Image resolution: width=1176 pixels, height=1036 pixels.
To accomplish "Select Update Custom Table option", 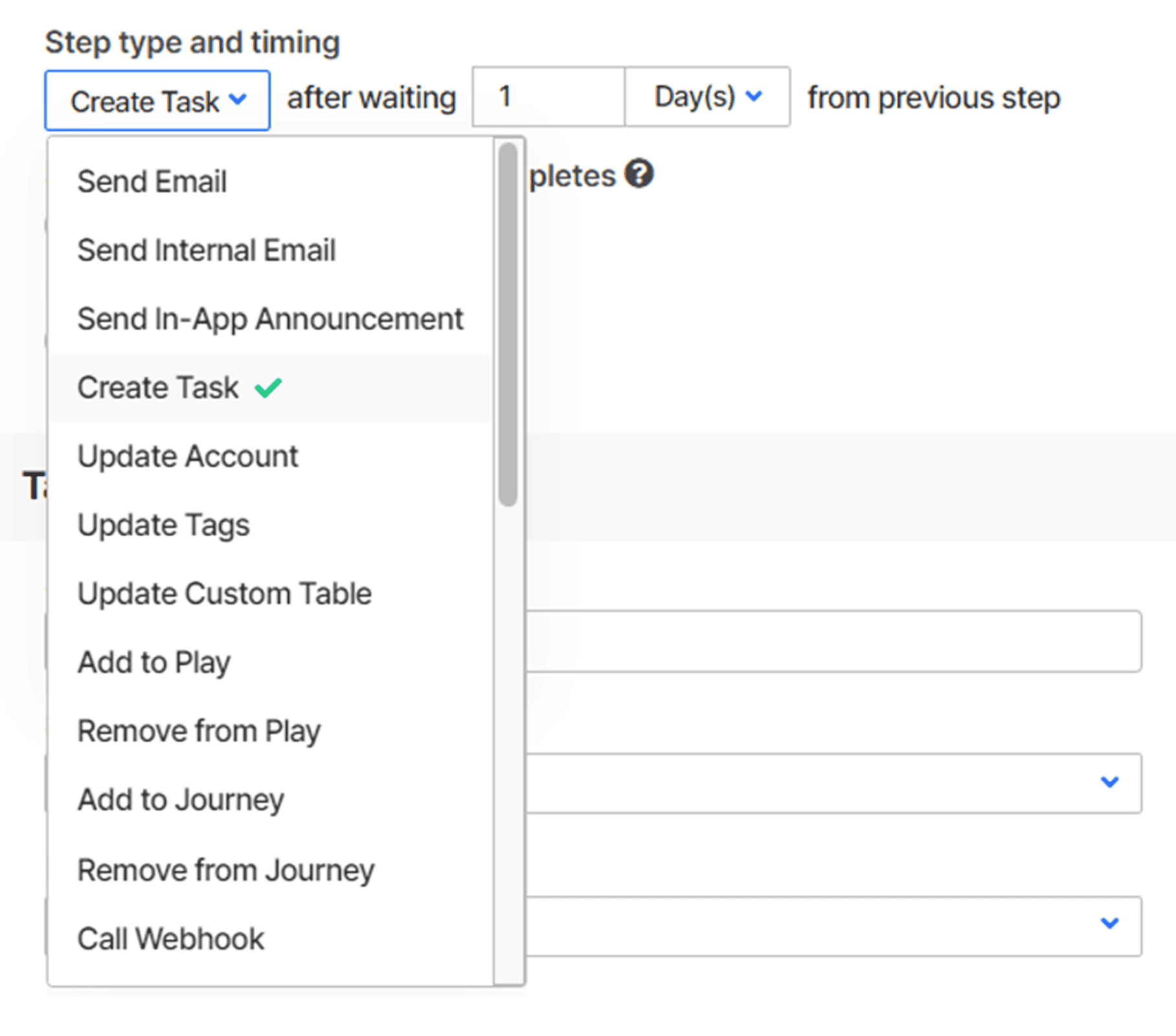I will (224, 594).
